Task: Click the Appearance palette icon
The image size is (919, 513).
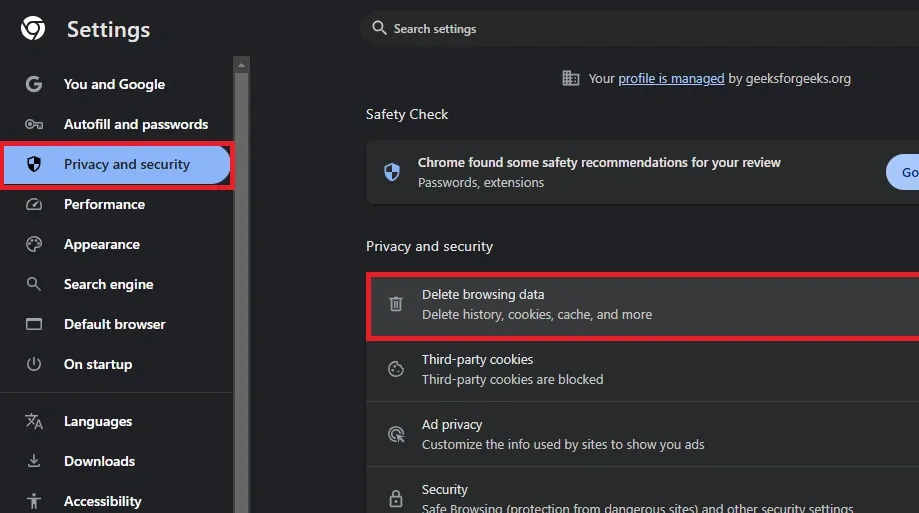Action: 34,244
